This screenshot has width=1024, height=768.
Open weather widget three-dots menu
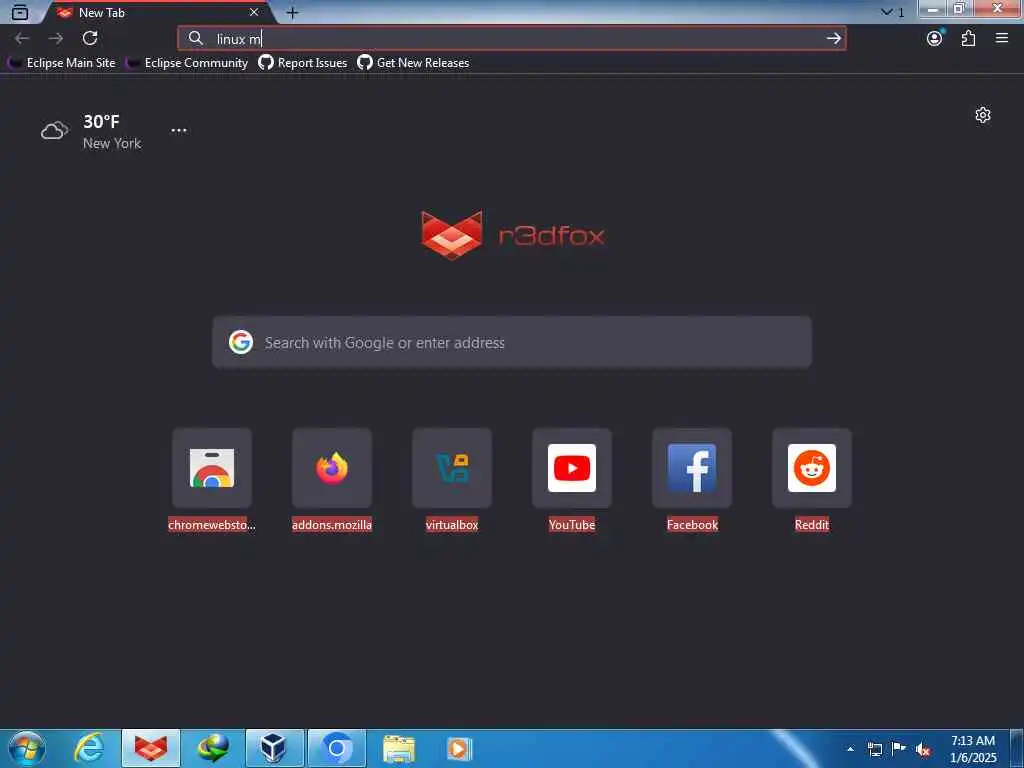tap(179, 130)
